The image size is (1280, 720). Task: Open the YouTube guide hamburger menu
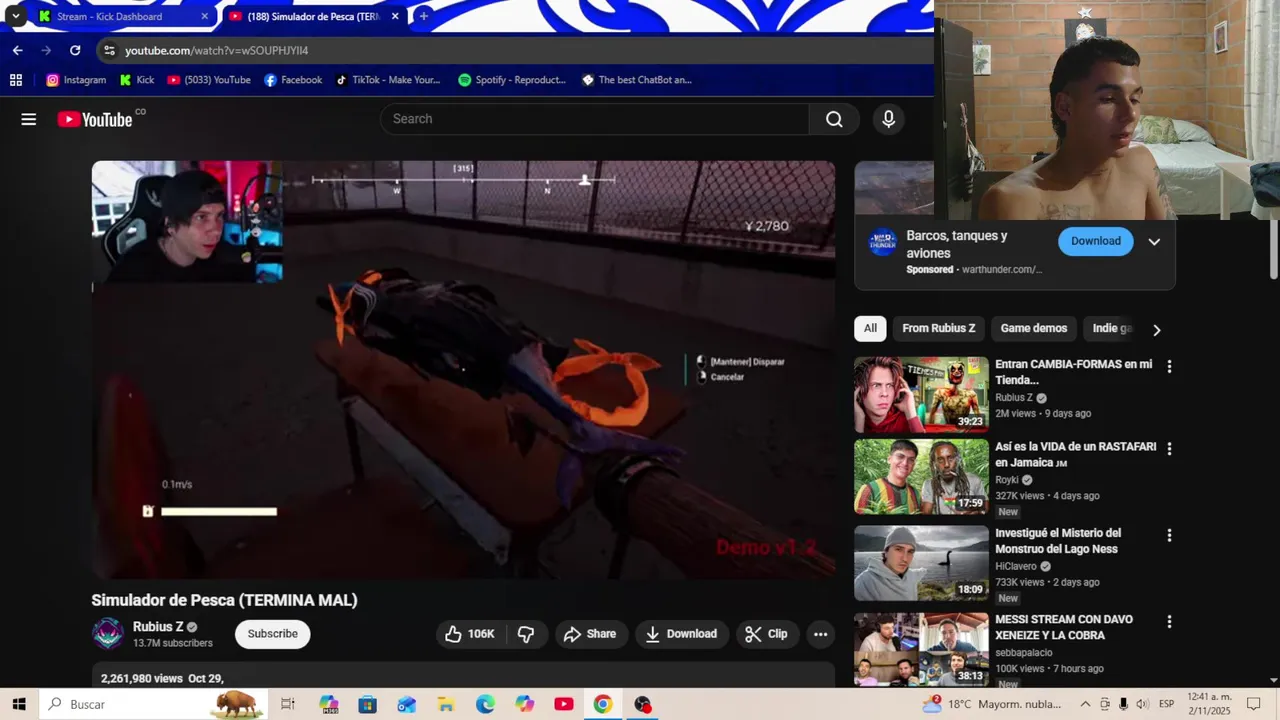tap(29, 119)
